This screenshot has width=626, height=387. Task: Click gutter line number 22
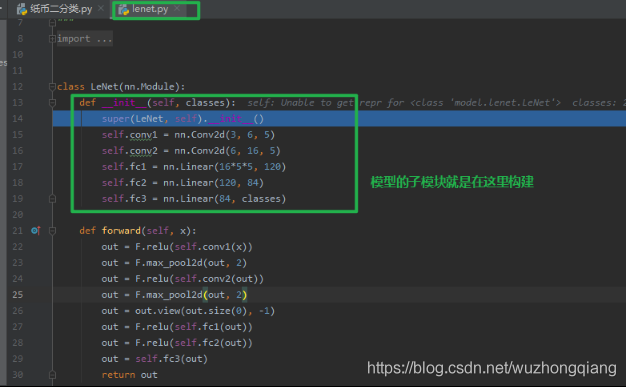[x=18, y=247]
